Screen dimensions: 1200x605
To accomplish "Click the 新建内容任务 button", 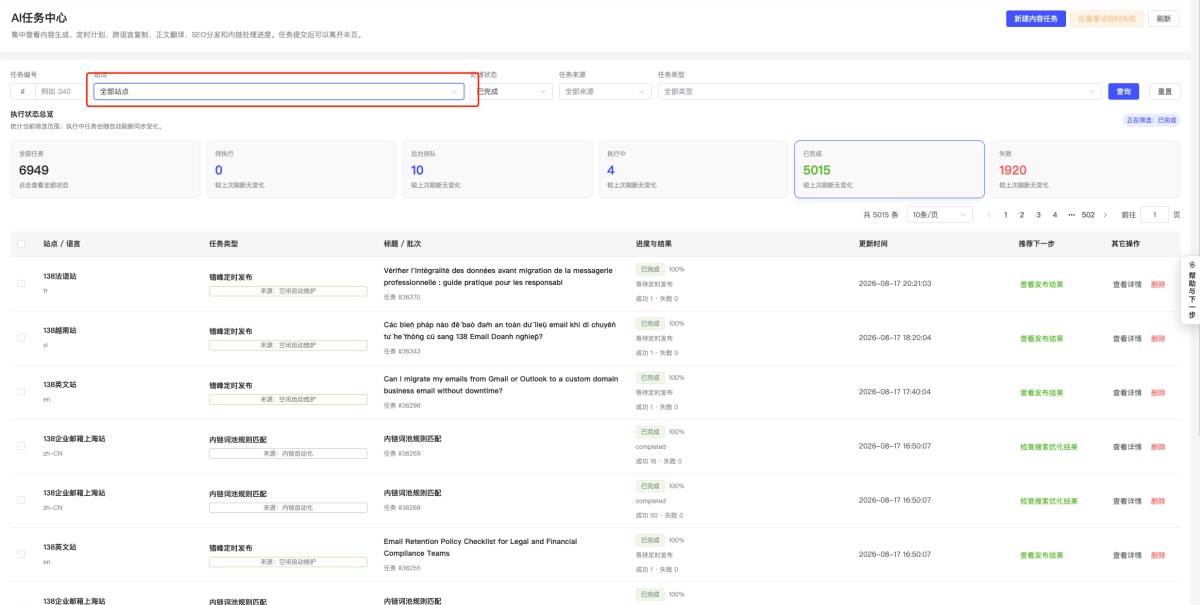I will tap(1036, 19).
